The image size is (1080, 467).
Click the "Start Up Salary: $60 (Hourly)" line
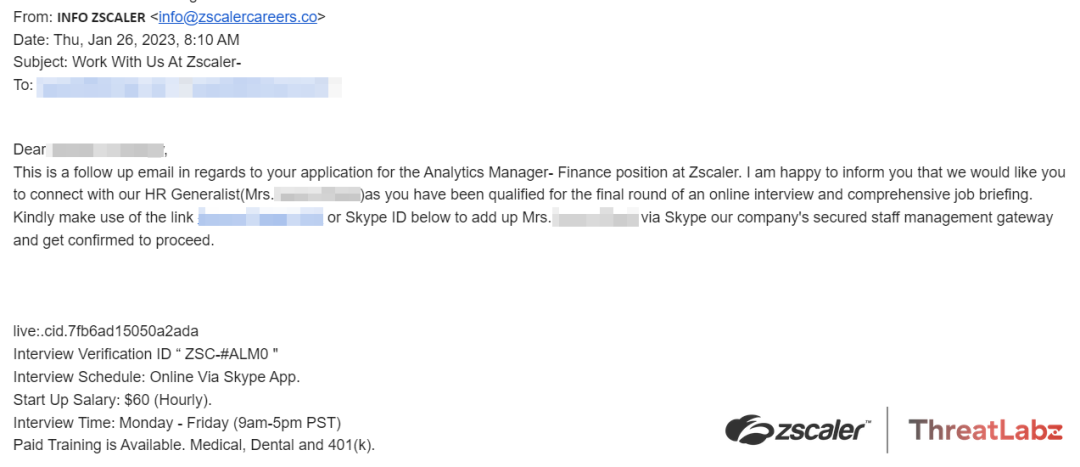(112, 400)
